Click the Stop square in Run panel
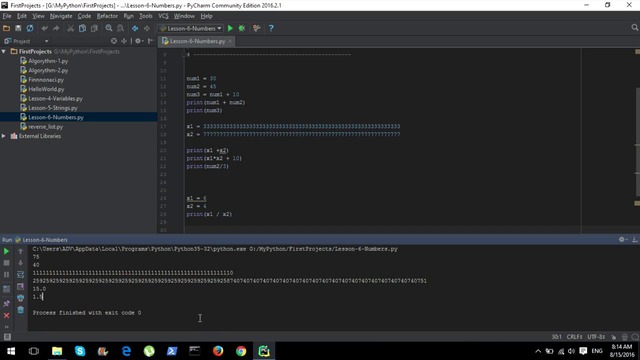 point(6,263)
